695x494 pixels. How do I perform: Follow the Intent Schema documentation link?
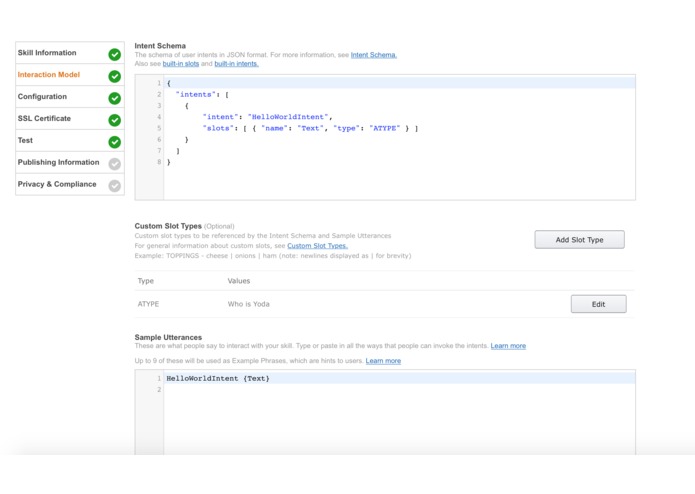[374, 55]
